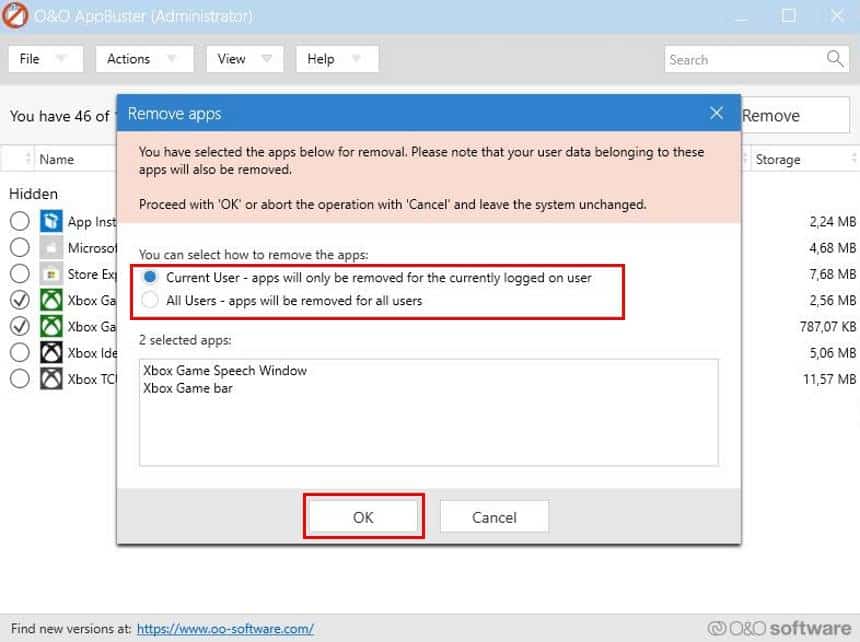Click the green Xbox icon beside 2,56 MB
This screenshot has width=860, height=642.
(51, 300)
